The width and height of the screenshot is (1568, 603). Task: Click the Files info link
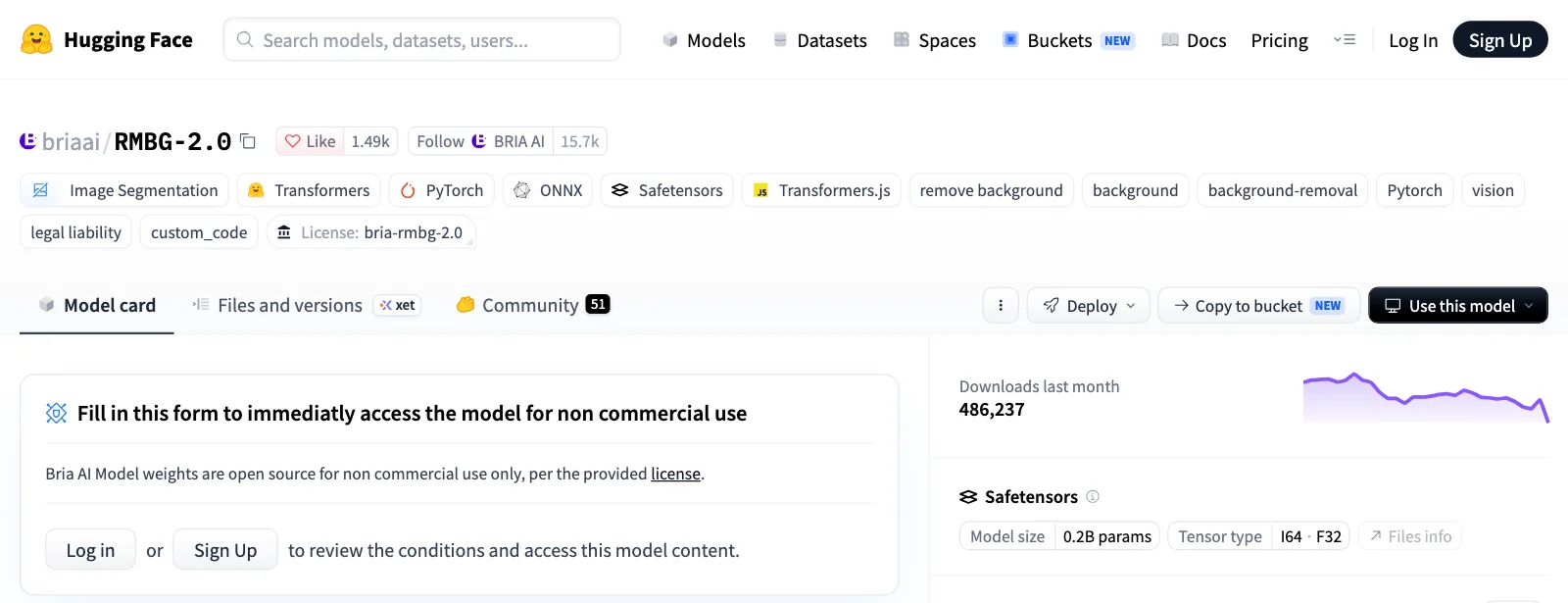point(1410,536)
